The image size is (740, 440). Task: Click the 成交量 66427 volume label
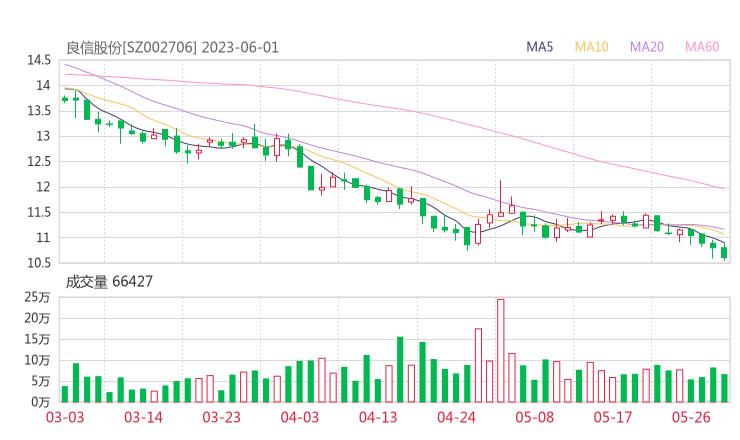(109, 282)
